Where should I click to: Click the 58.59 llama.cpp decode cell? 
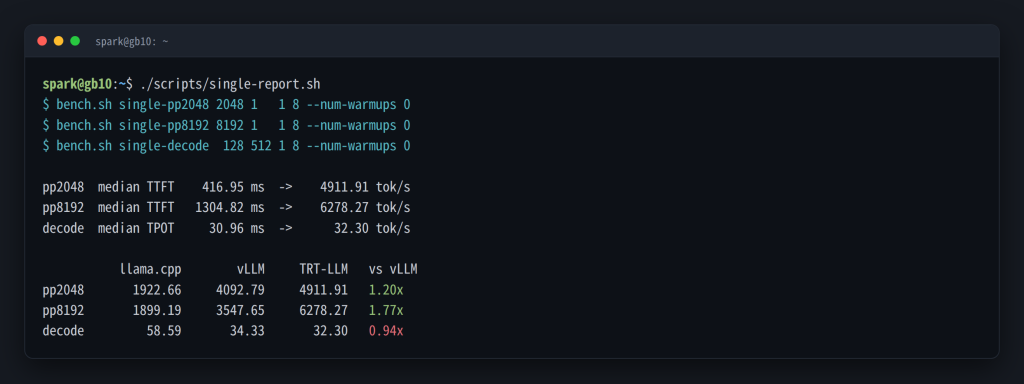pyautogui.click(x=164, y=331)
